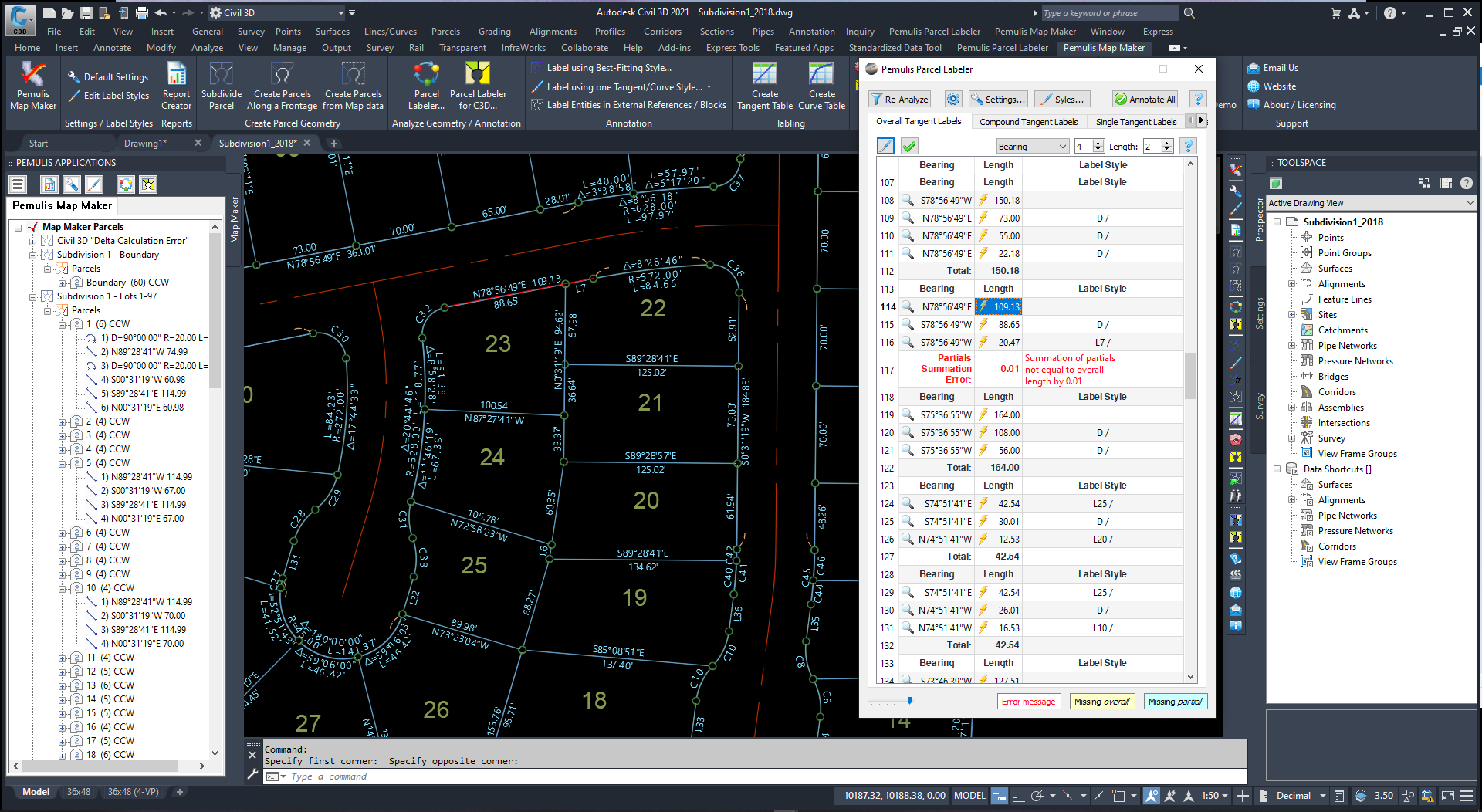Toggle annotation visibility in status bar
1482x812 pixels.
point(1152,796)
